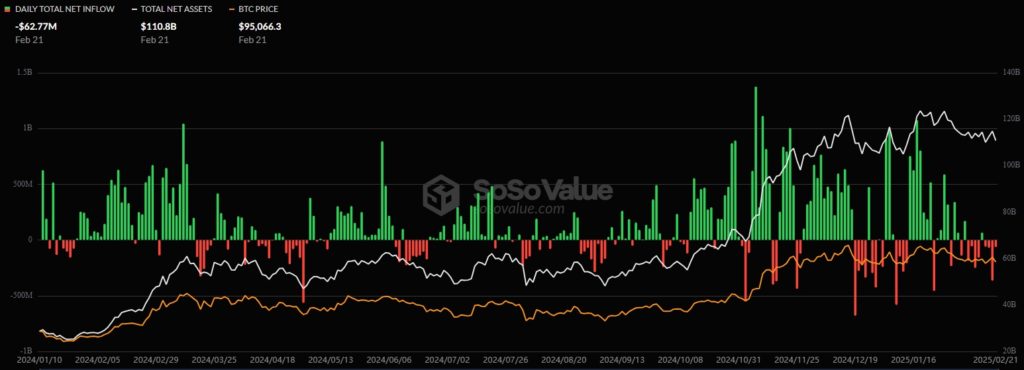The image size is (1024, 370).
Task: Click the 1B left axis label
Action: click(28, 129)
